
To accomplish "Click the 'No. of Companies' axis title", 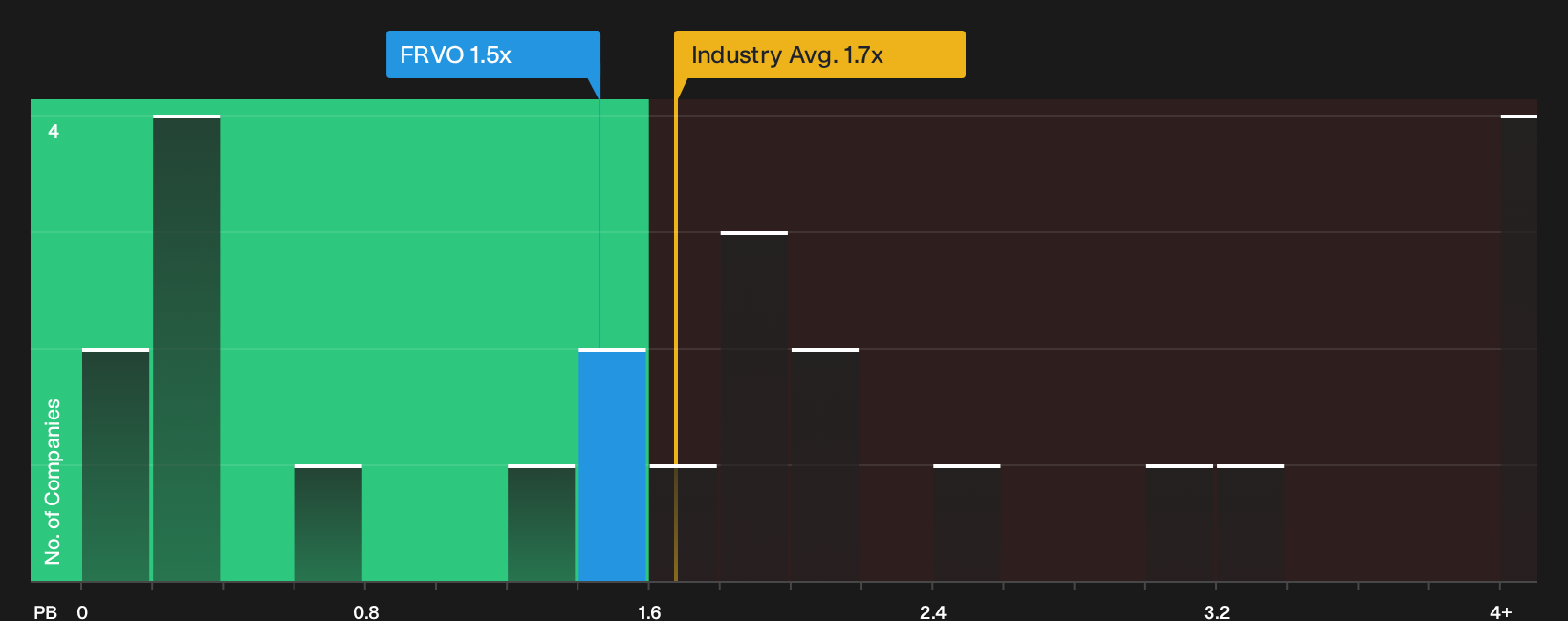I will [53, 482].
